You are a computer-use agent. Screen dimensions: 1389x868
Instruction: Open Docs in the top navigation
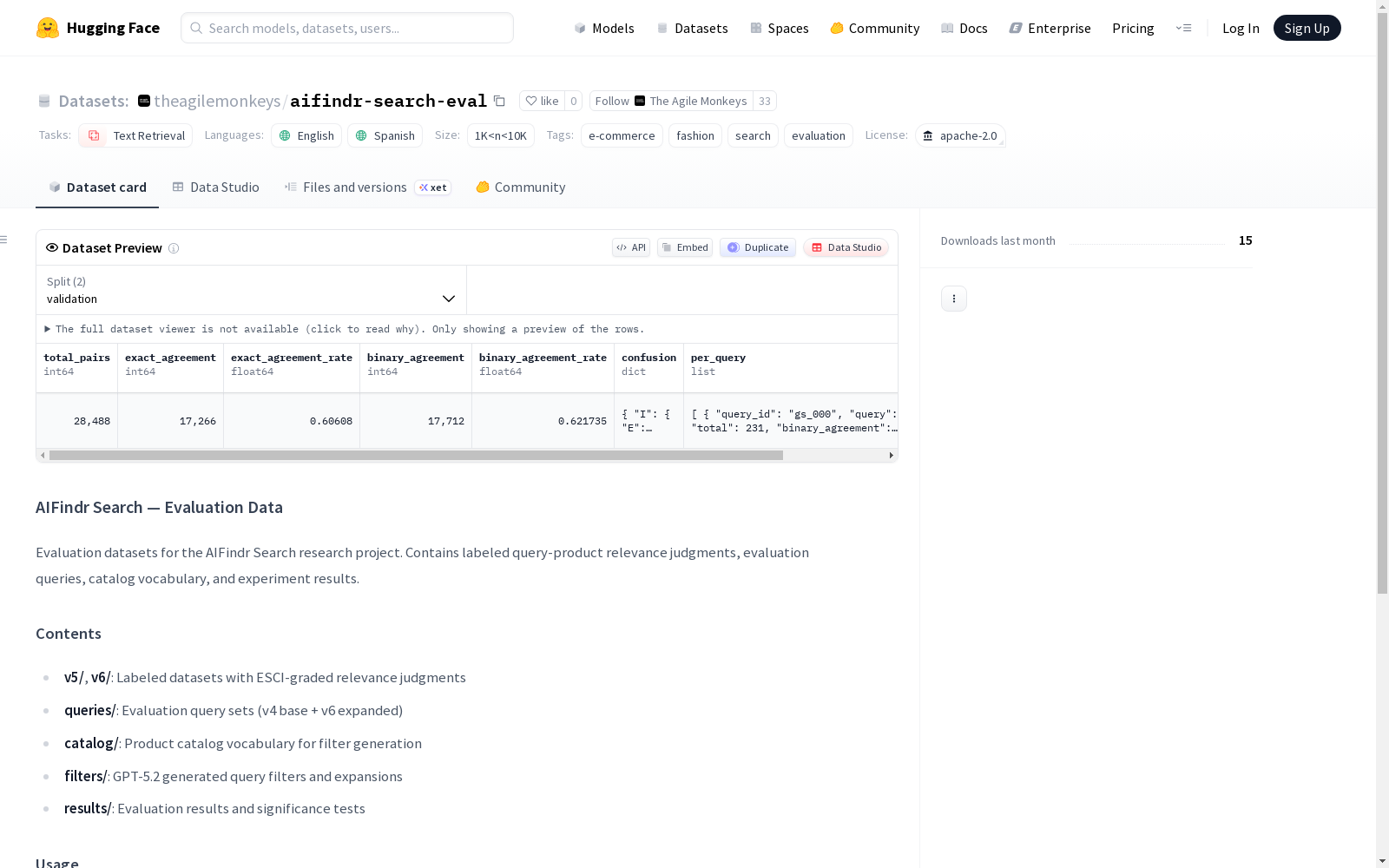click(964, 28)
